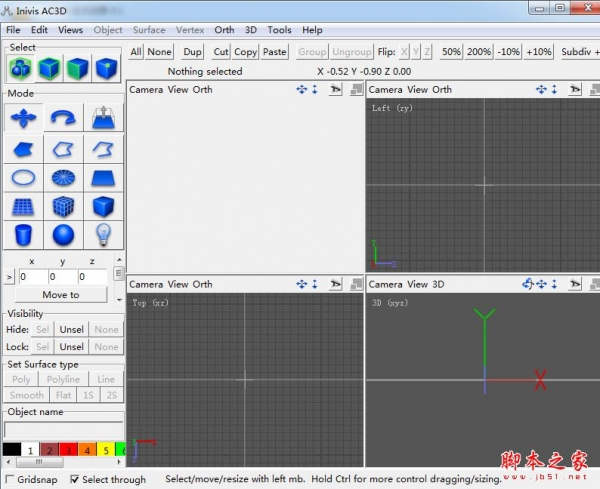Choose the open Line drawing tool
This screenshot has width=600, height=489.
tap(103, 149)
